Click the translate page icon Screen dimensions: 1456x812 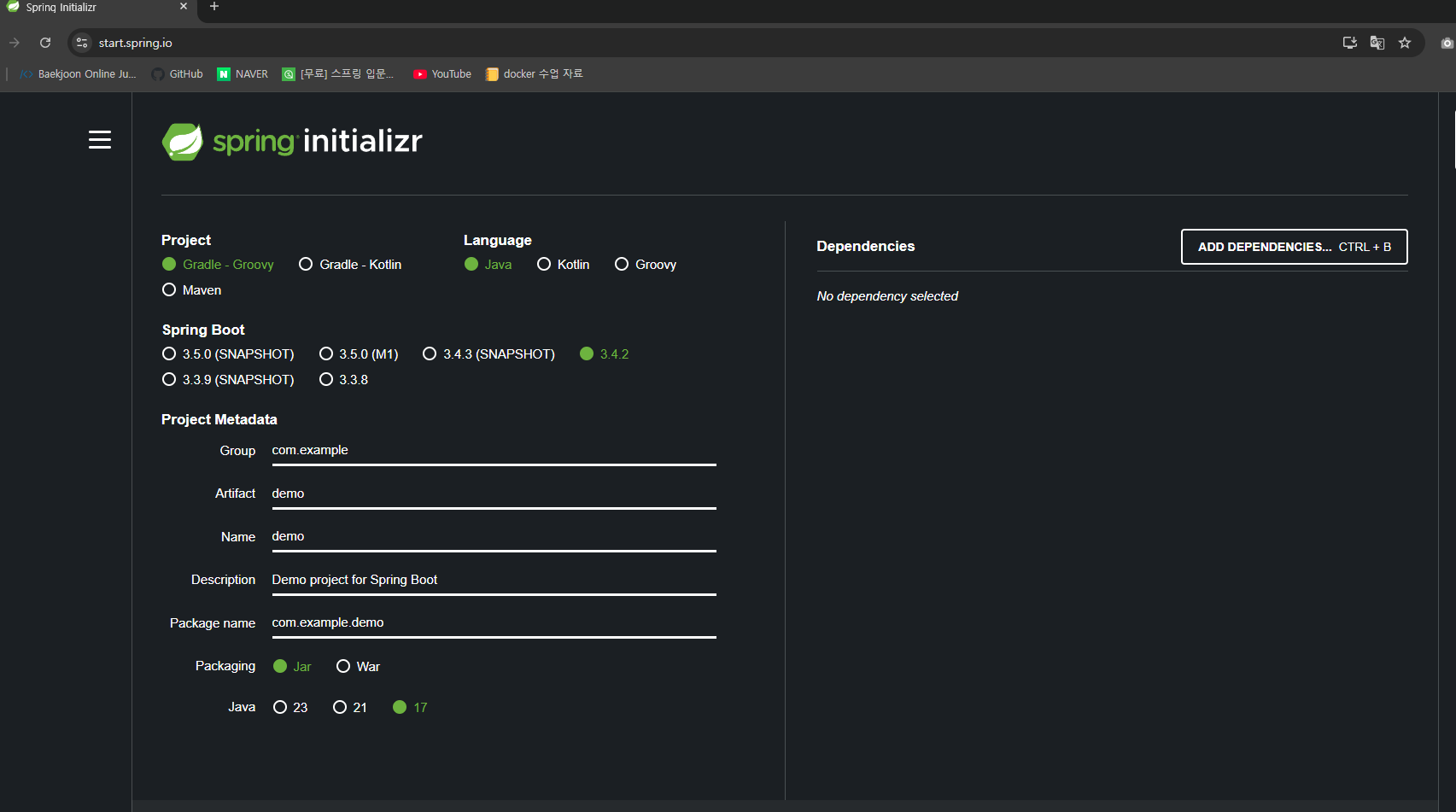(x=1377, y=43)
